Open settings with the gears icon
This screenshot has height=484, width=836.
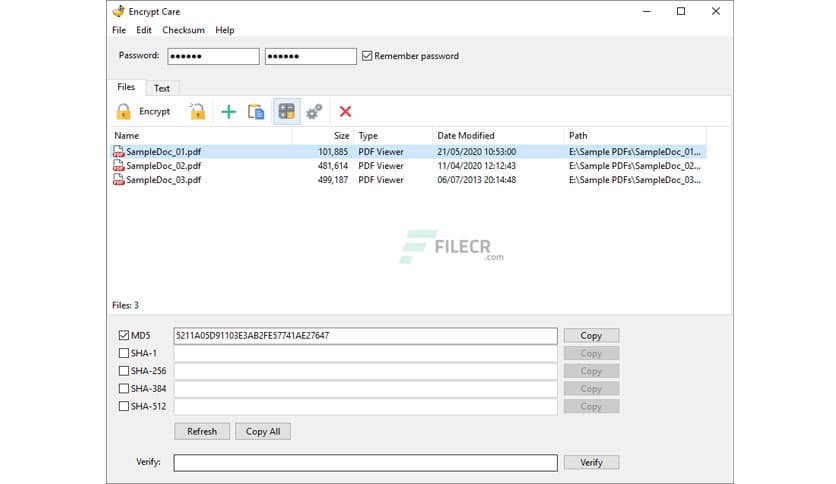(314, 111)
